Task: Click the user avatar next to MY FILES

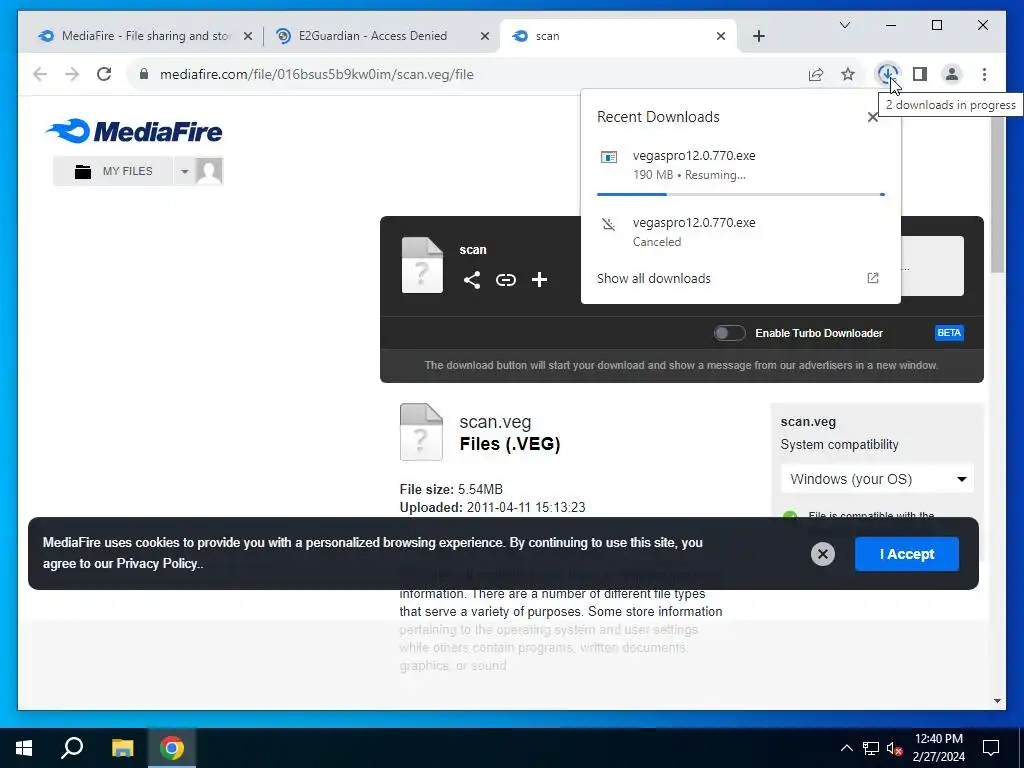Action: [209, 171]
